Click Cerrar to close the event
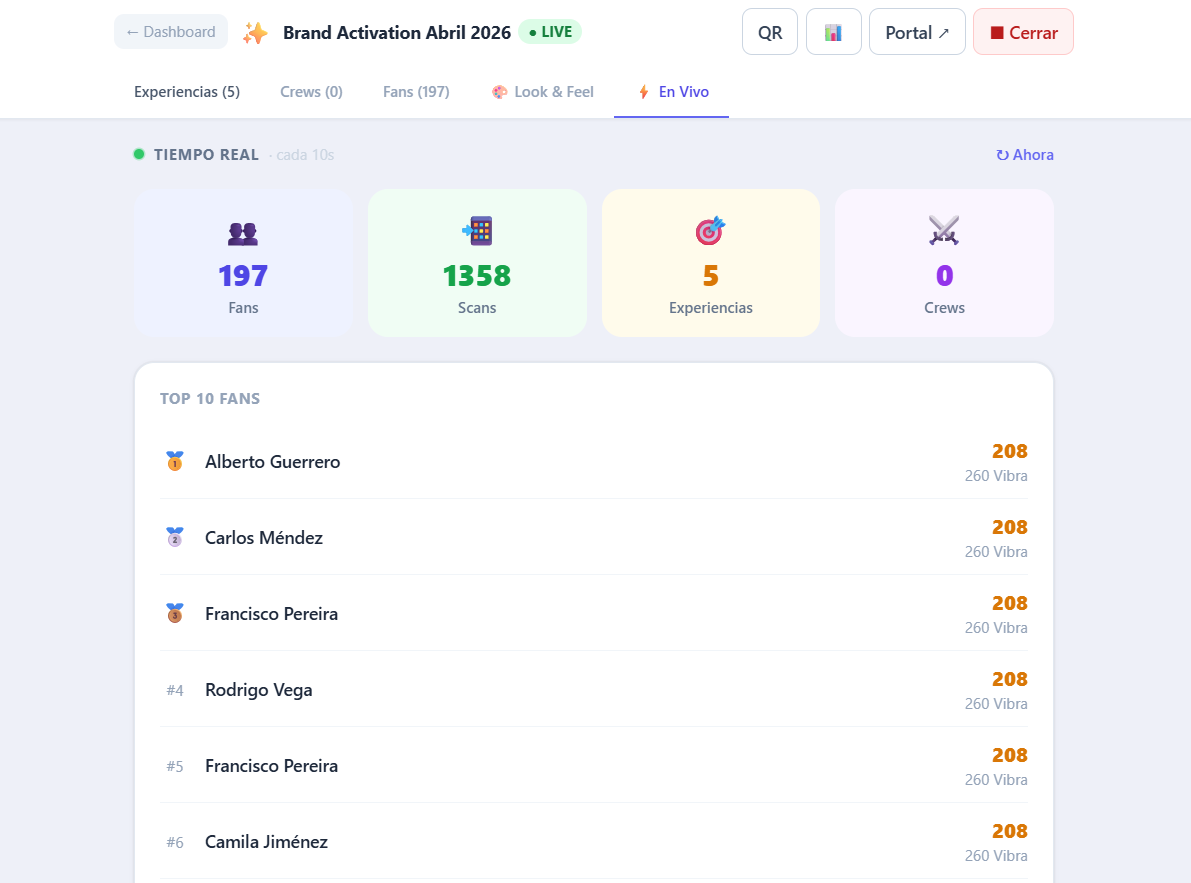This screenshot has width=1191, height=883. 1023,32
